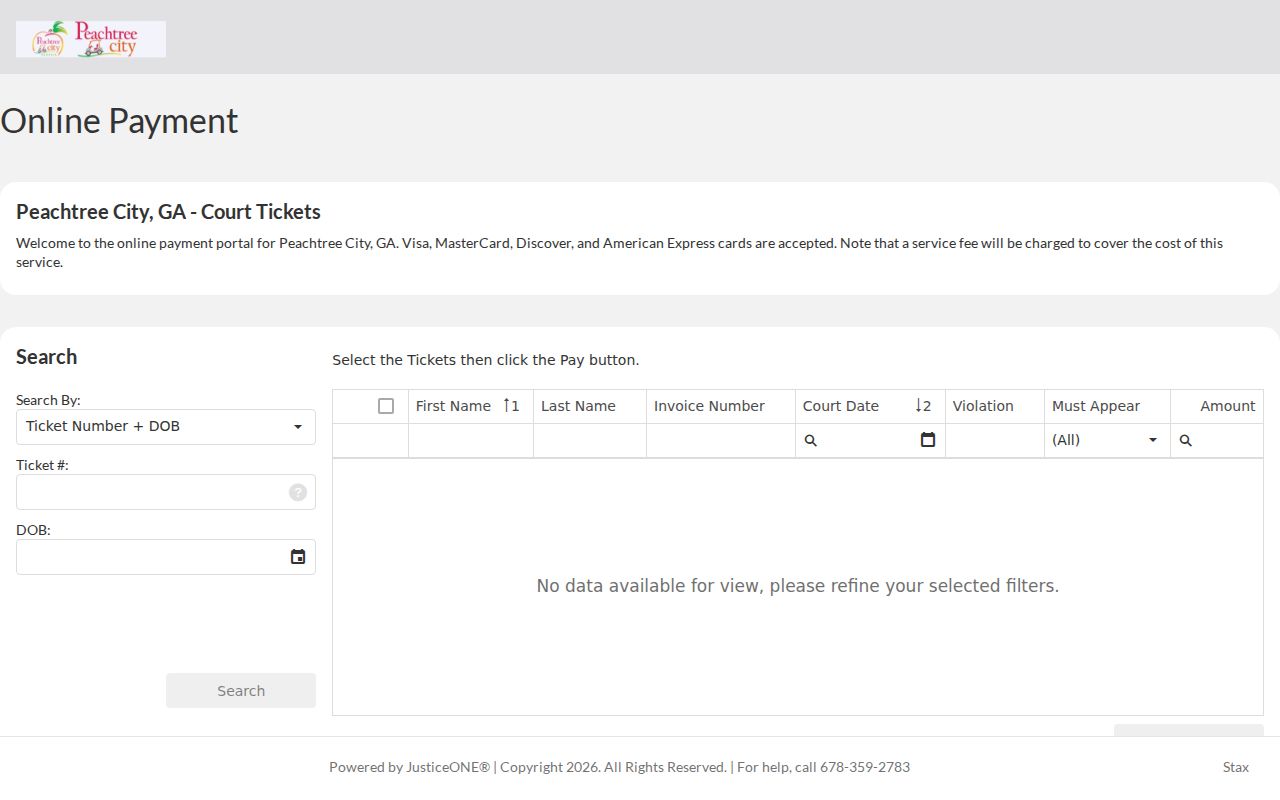Open the DOB calendar picker icon
This screenshot has height=800, width=1280.
[x=298, y=557]
